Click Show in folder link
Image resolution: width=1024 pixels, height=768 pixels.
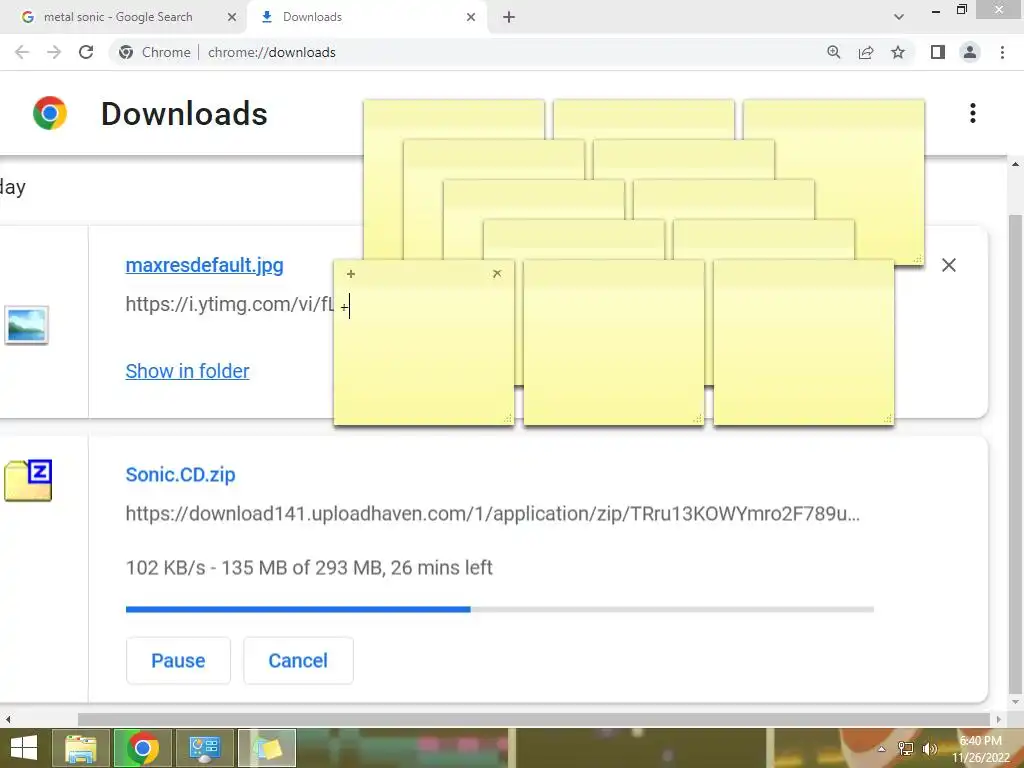point(187,371)
